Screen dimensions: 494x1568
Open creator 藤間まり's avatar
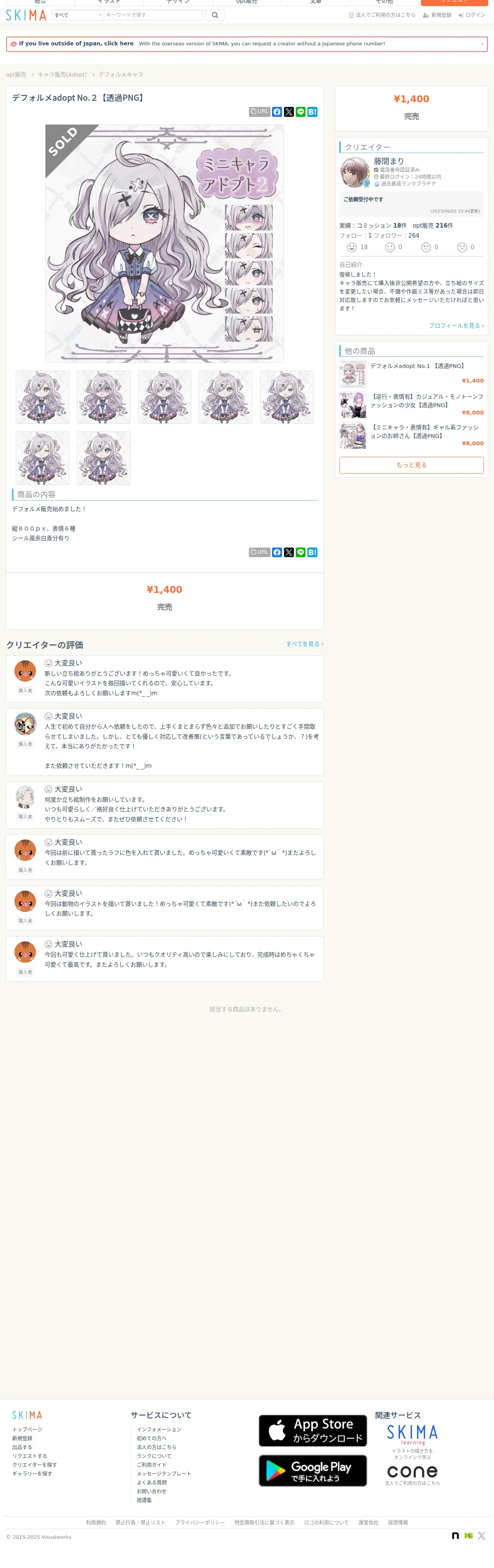pos(355,172)
